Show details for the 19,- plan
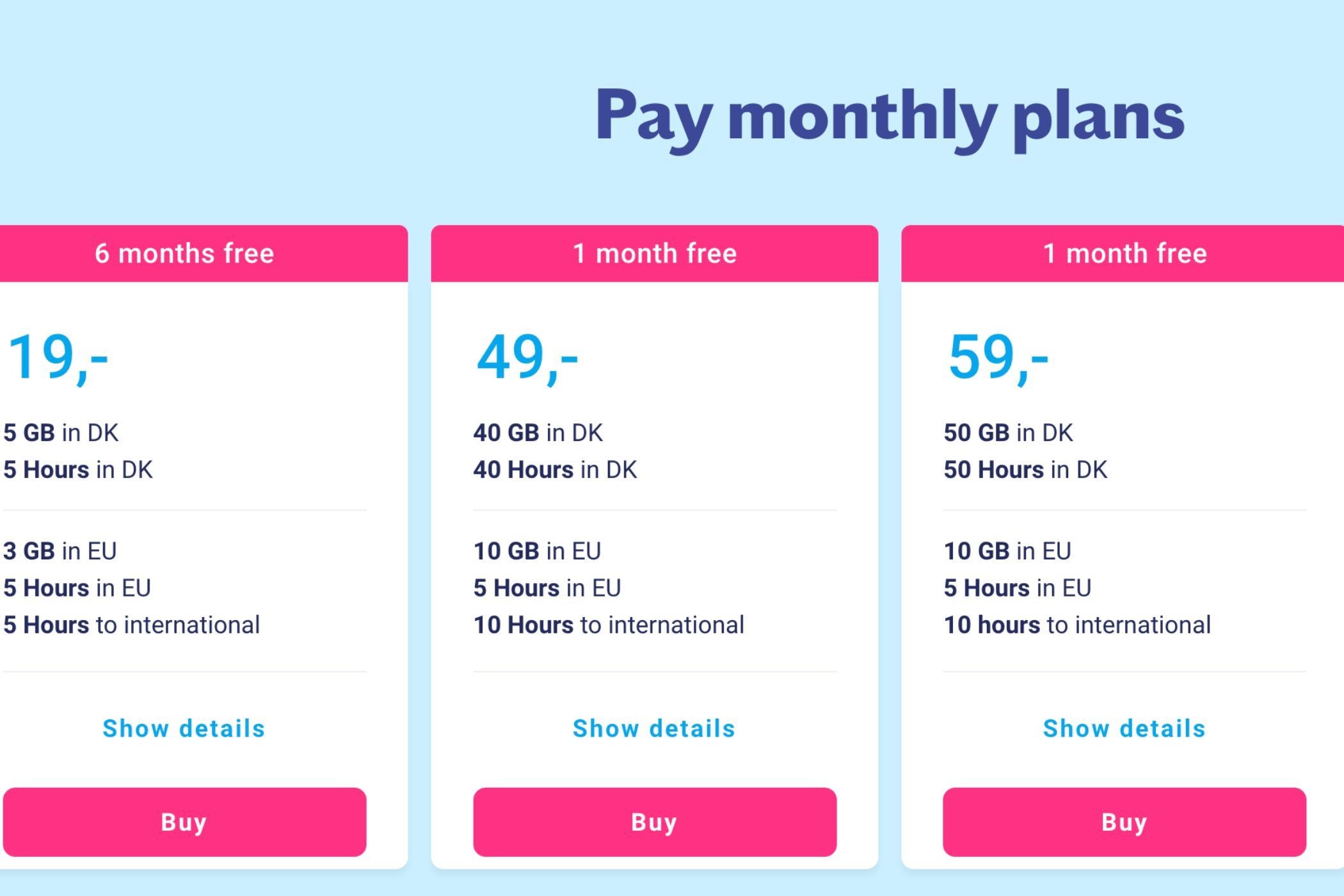This screenshot has width=1344, height=896. pyautogui.click(x=184, y=728)
